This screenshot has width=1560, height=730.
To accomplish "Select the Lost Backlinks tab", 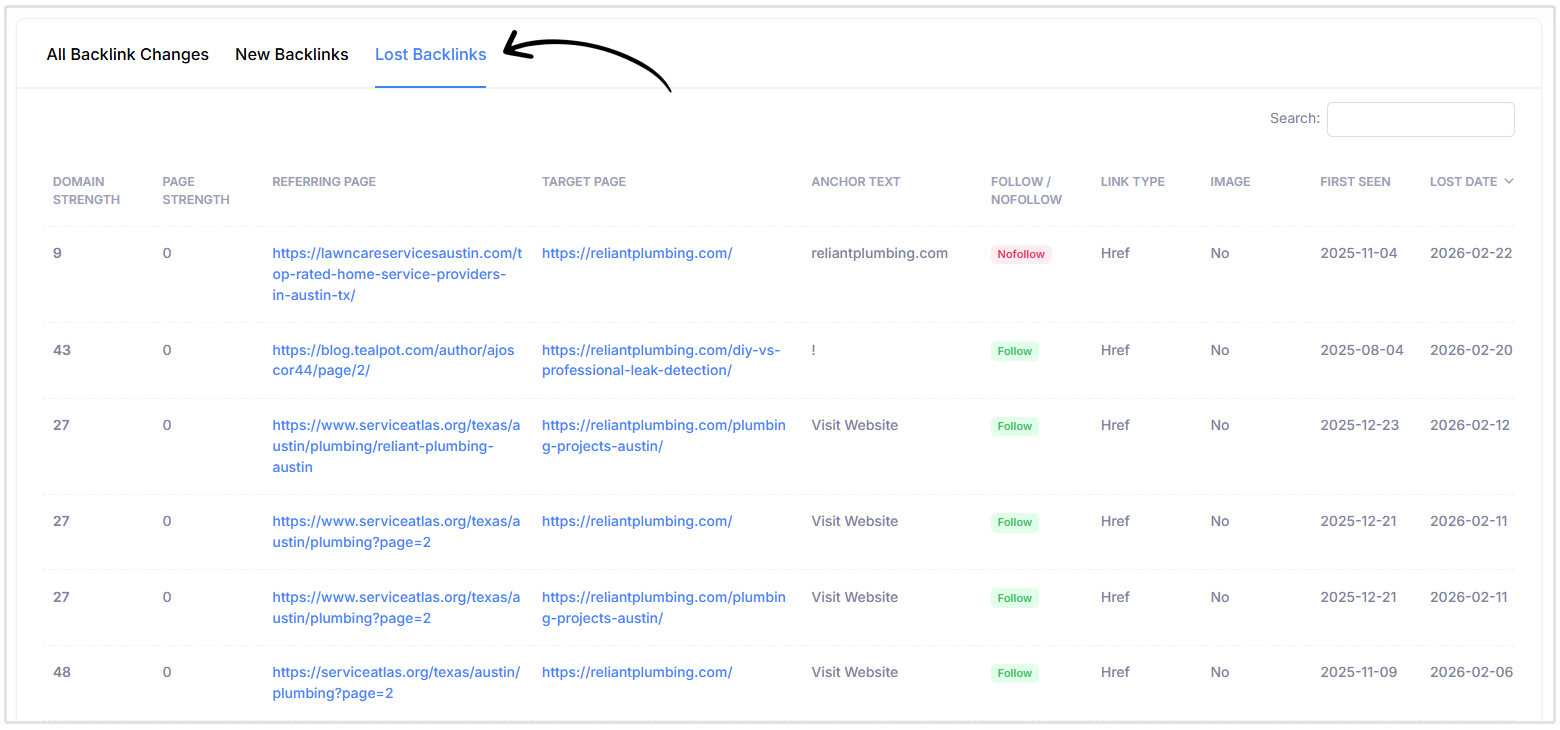I will [x=430, y=54].
